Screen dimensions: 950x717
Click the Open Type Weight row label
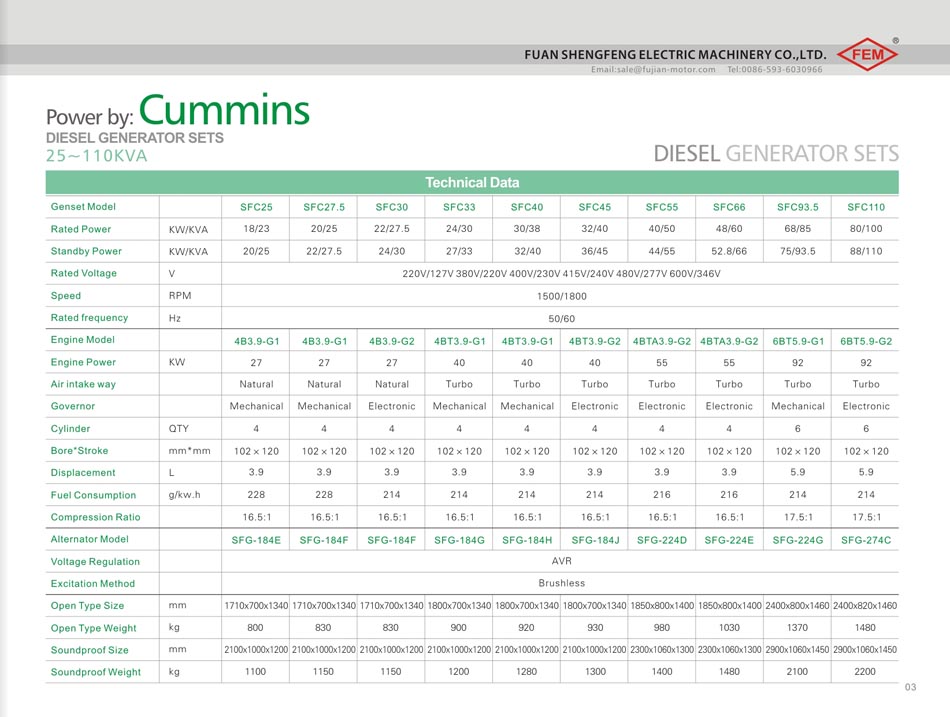93,628
